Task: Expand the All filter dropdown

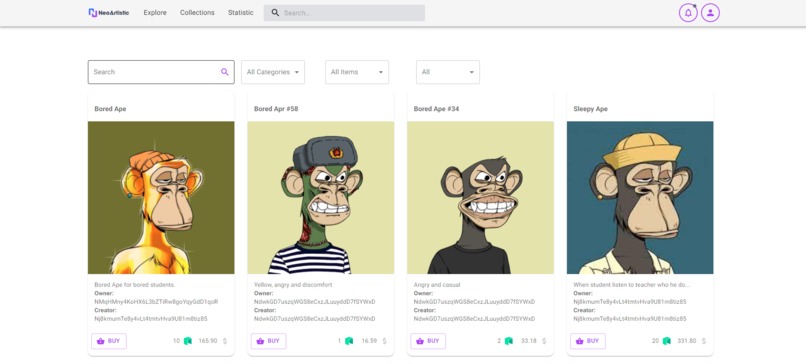Action: pyautogui.click(x=448, y=72)
